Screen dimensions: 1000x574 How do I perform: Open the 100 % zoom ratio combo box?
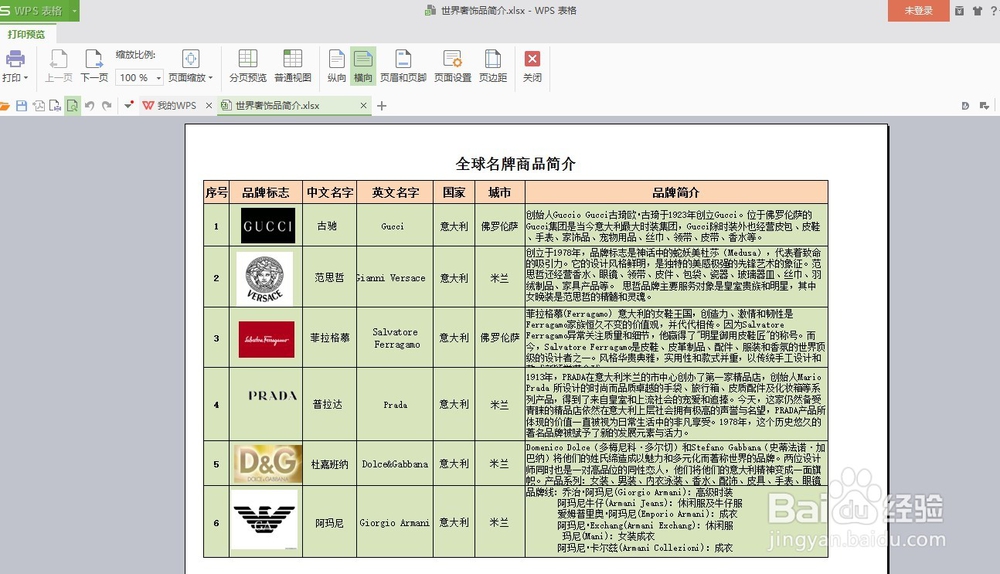click(140, 78)
